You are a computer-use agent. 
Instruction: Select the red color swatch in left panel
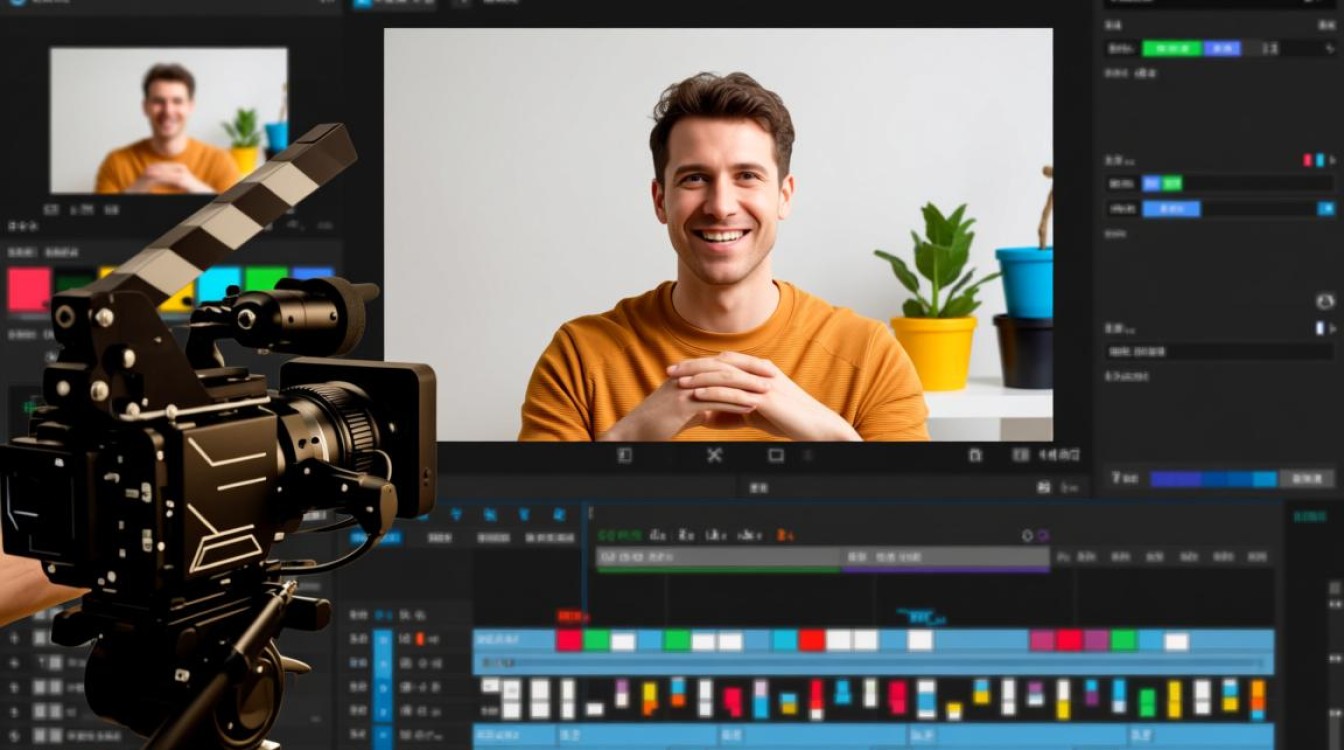pyautogui.click(x=29, y=289)
